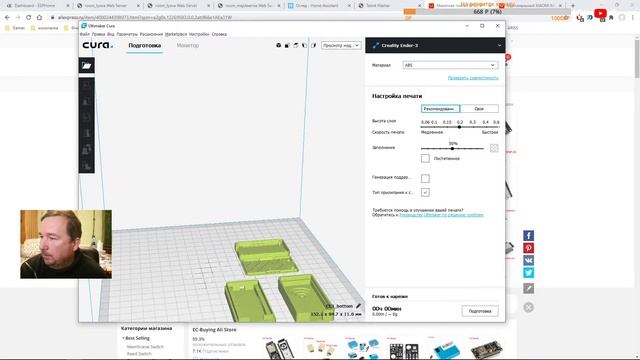The width and height of the screenshot is (640, 360).
Task: Click the EC-Buying All Store name
Action: (214, 329)
